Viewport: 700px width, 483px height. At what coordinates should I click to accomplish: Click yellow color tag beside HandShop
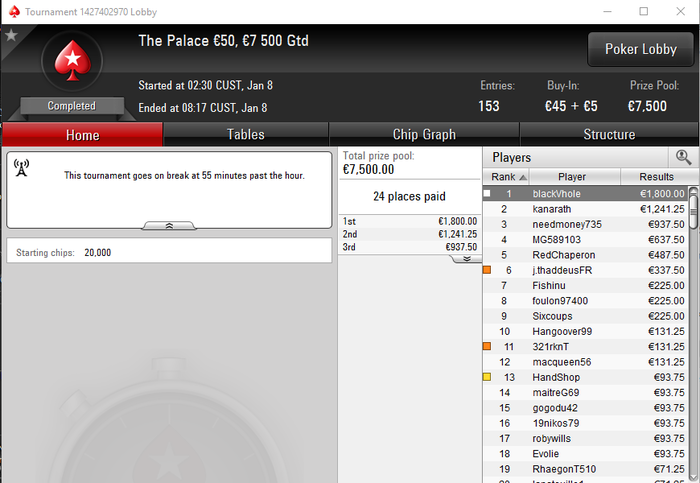coord(487,377)
